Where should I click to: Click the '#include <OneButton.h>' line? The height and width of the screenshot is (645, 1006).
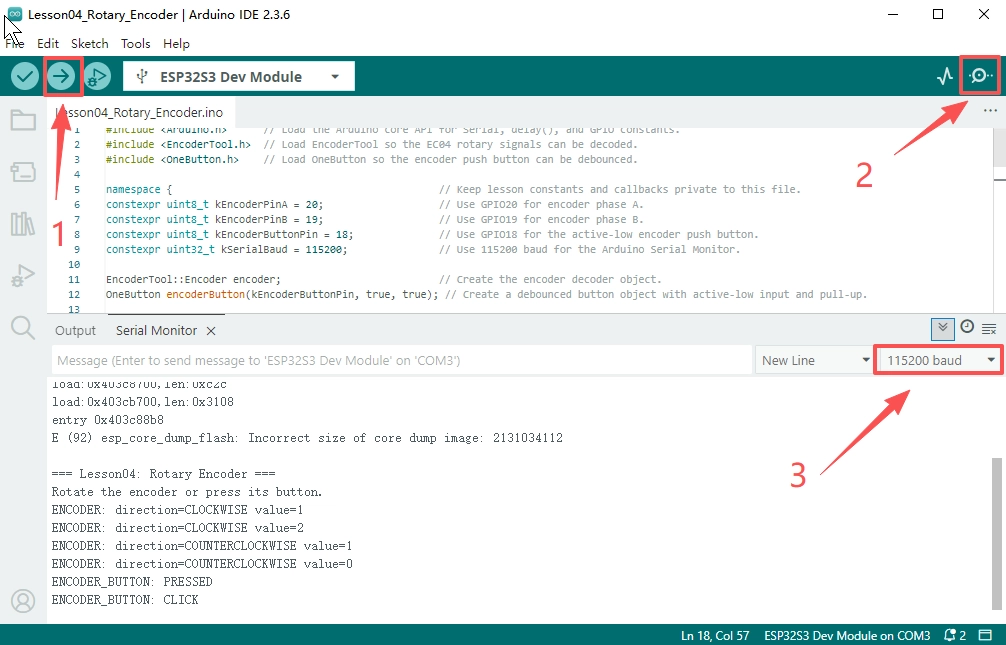click(173, 159)
